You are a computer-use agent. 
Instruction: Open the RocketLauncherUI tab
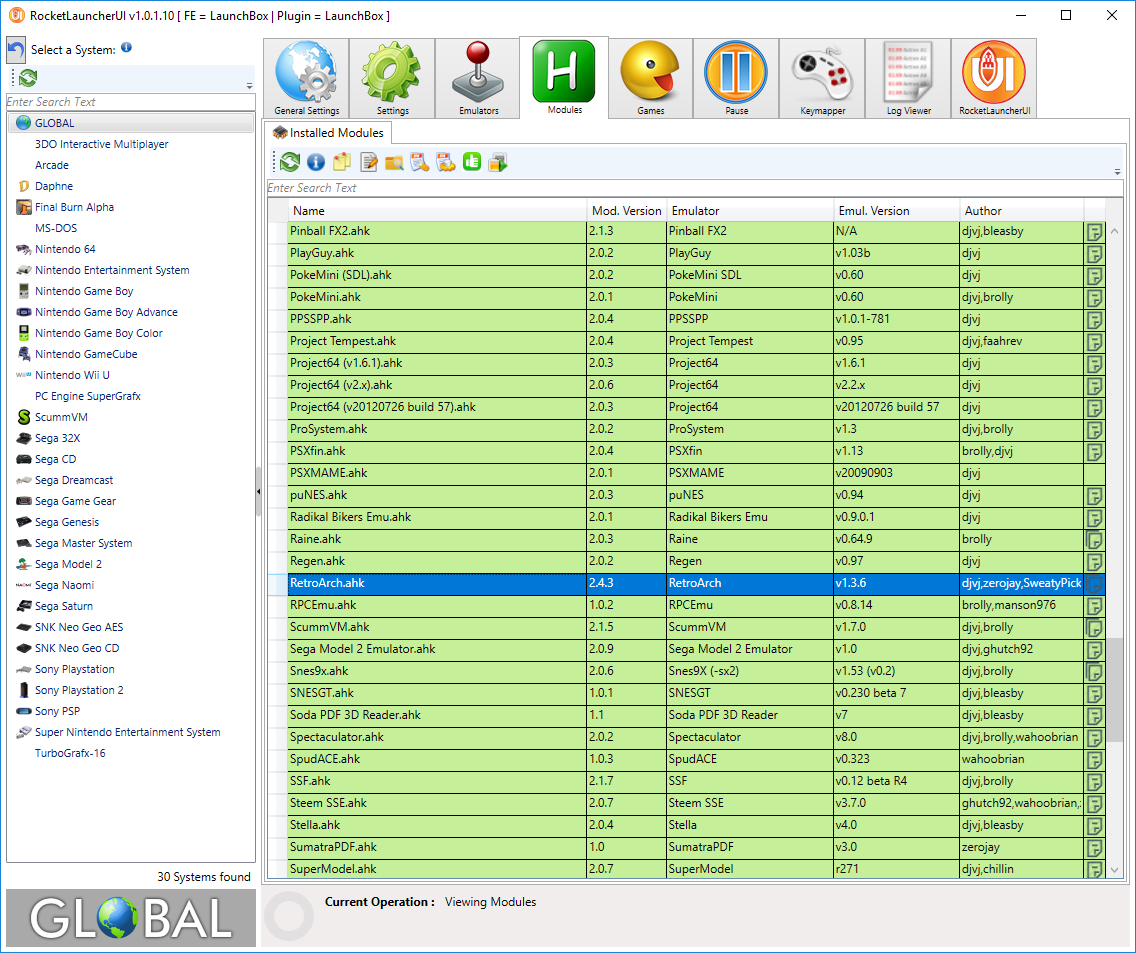click(x=994, y=78)
